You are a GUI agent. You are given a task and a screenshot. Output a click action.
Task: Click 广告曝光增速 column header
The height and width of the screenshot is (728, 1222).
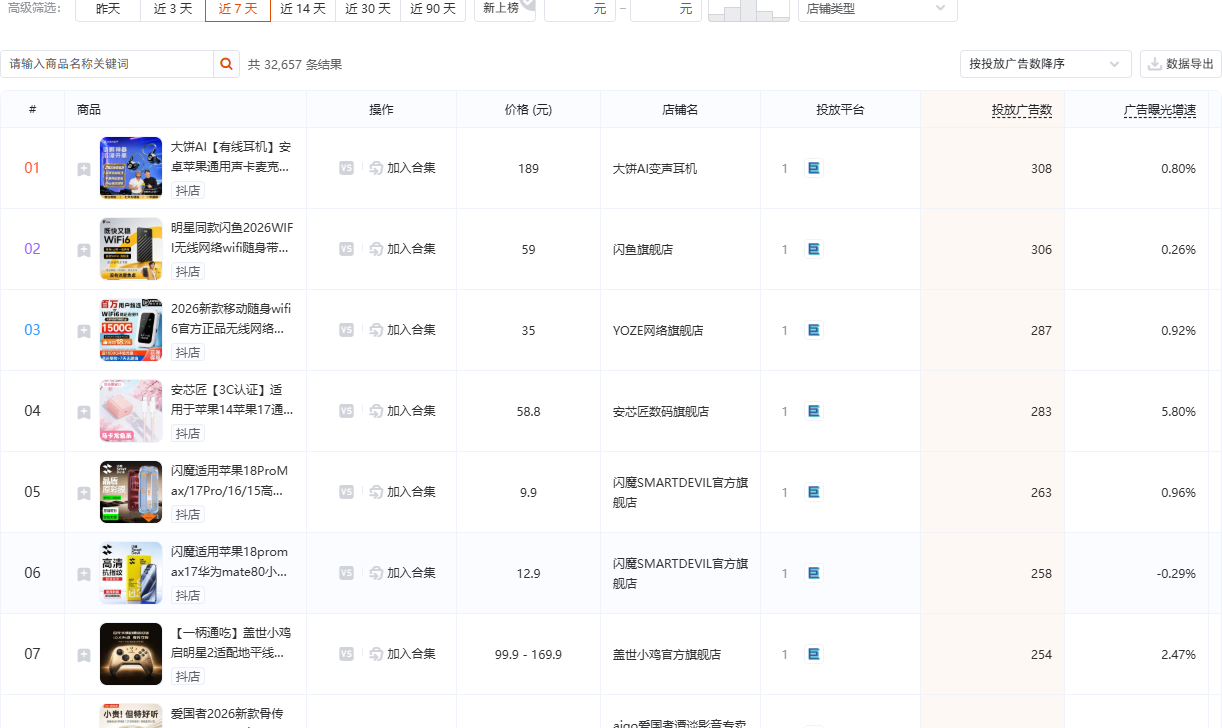[1159, 110]
